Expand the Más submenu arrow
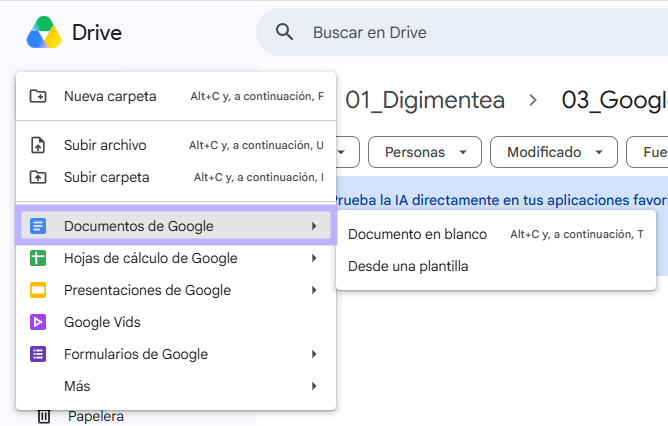Viewport: 668px width, 426px height. pos(314,386)
